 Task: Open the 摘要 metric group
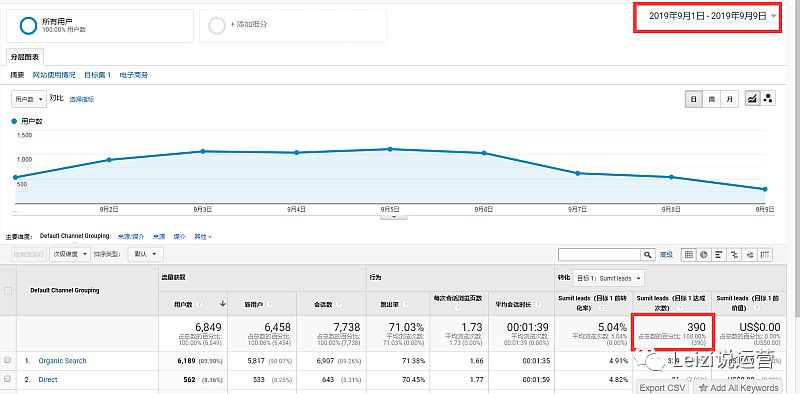pyautogui.click(x=17, y=75)
